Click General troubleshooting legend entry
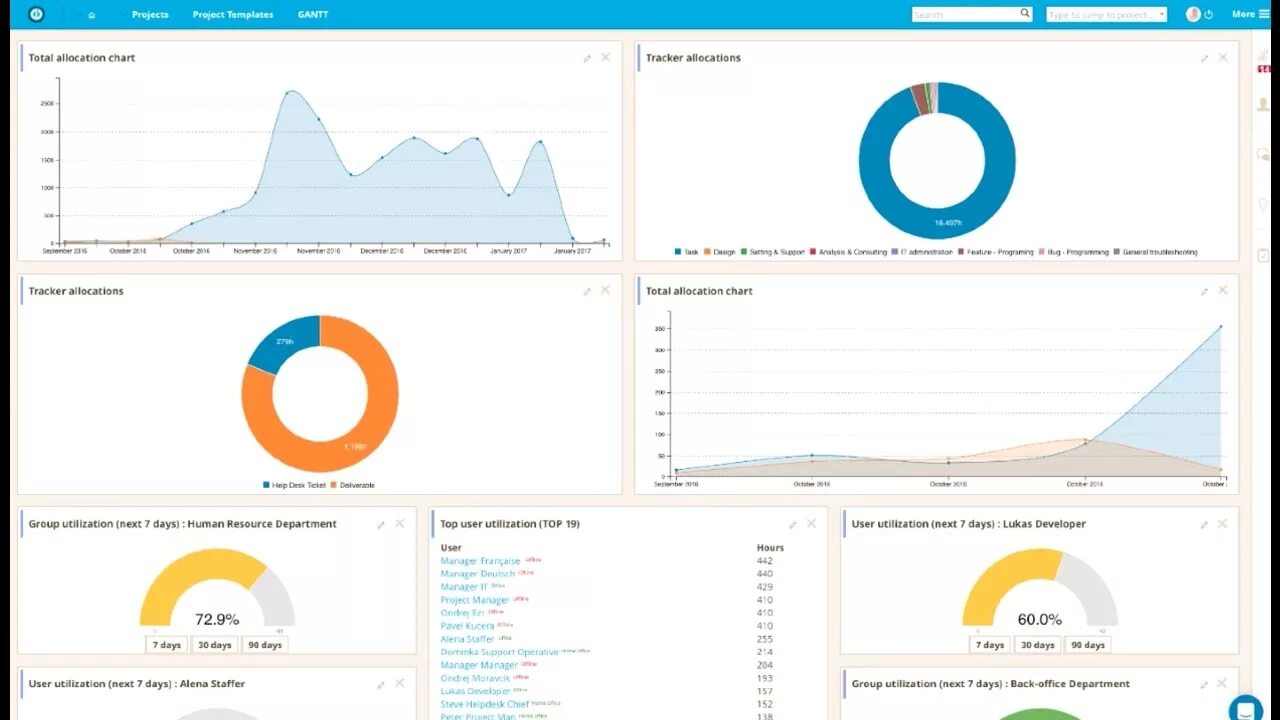Viewport: 1280px width, 720px height. point(1156,252)
